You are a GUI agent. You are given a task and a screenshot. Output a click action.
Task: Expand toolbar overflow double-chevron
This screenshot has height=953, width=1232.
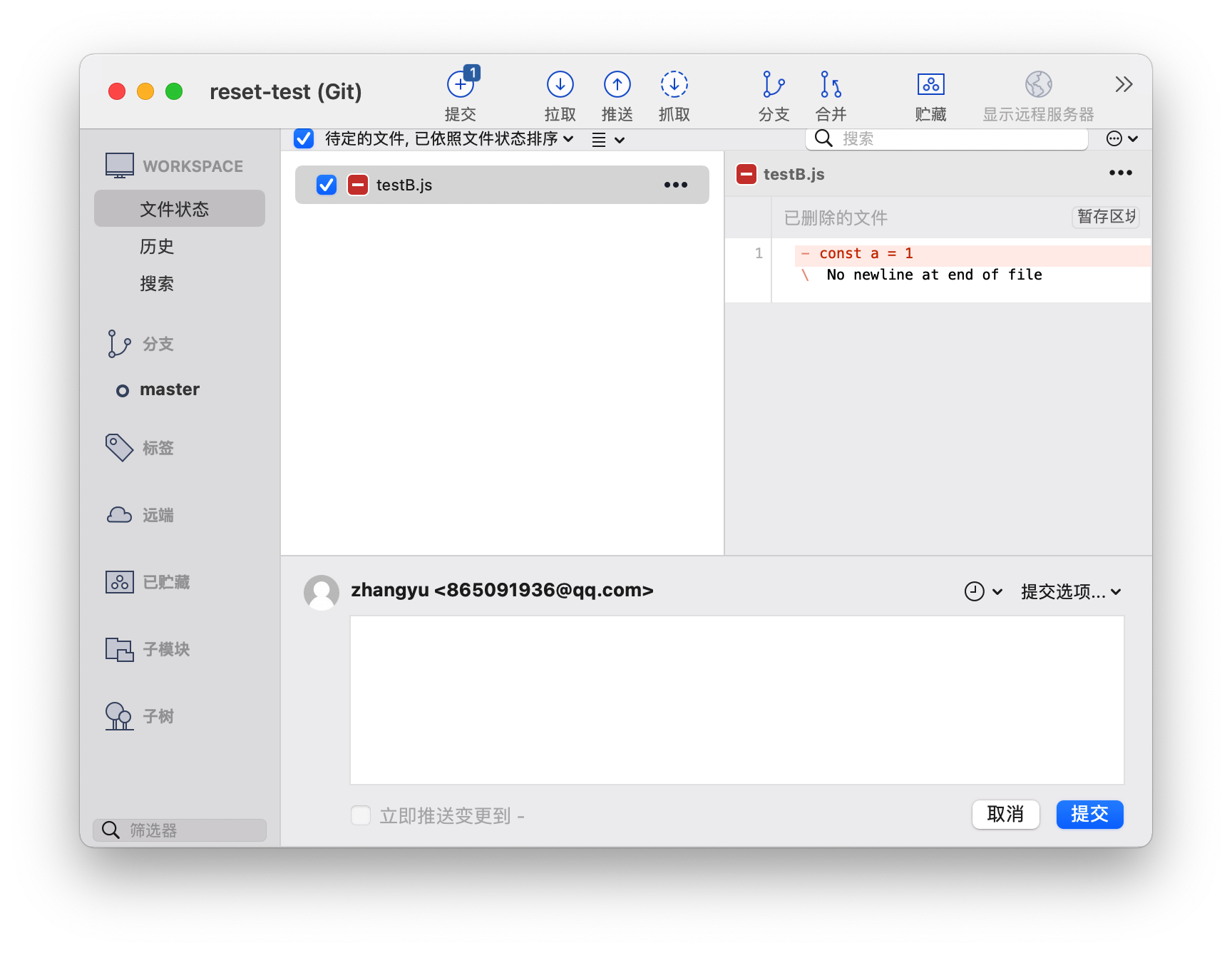click(x=1124, y=84)
